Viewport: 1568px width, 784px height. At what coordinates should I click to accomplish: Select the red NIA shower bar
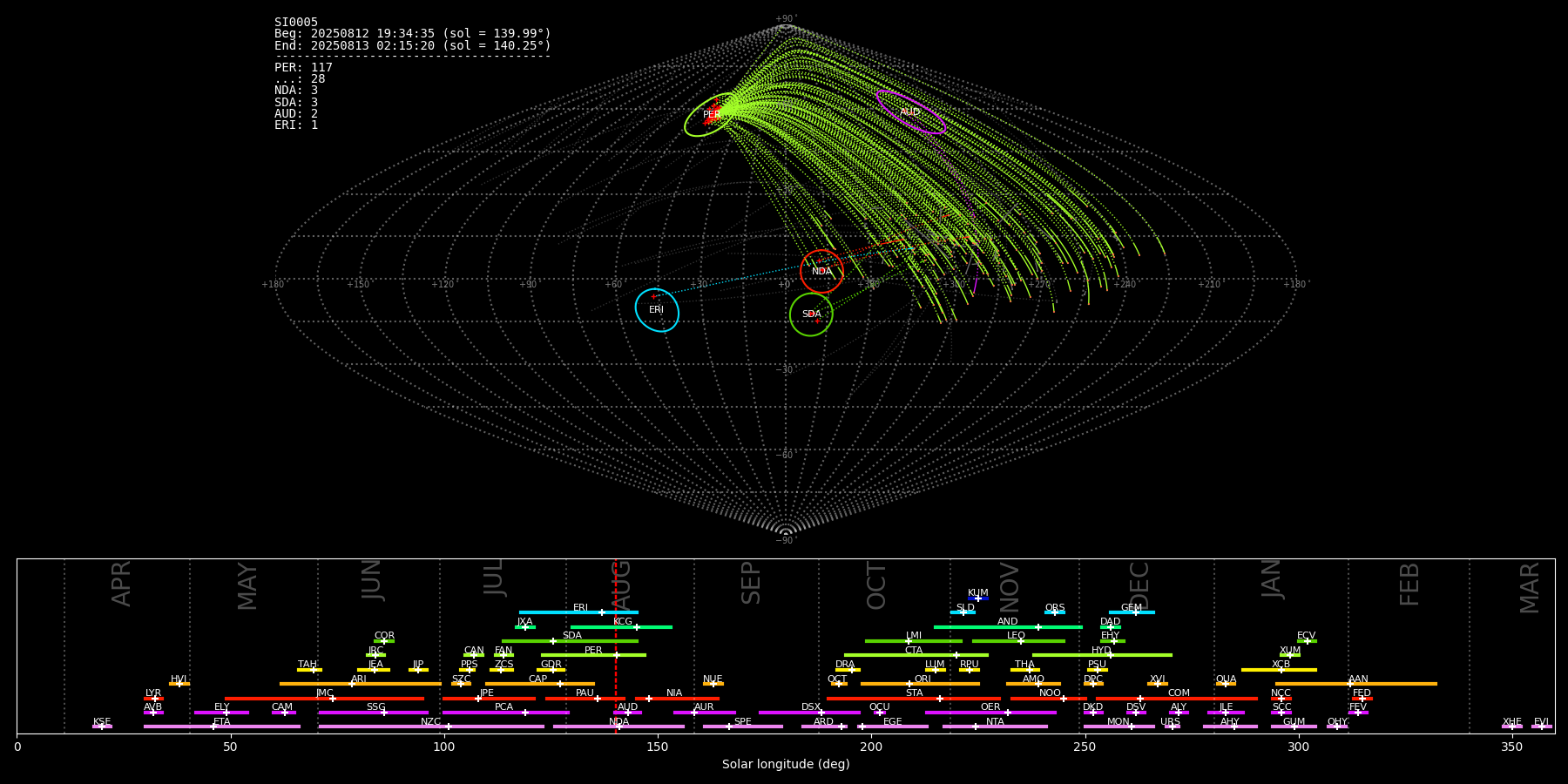676,698
